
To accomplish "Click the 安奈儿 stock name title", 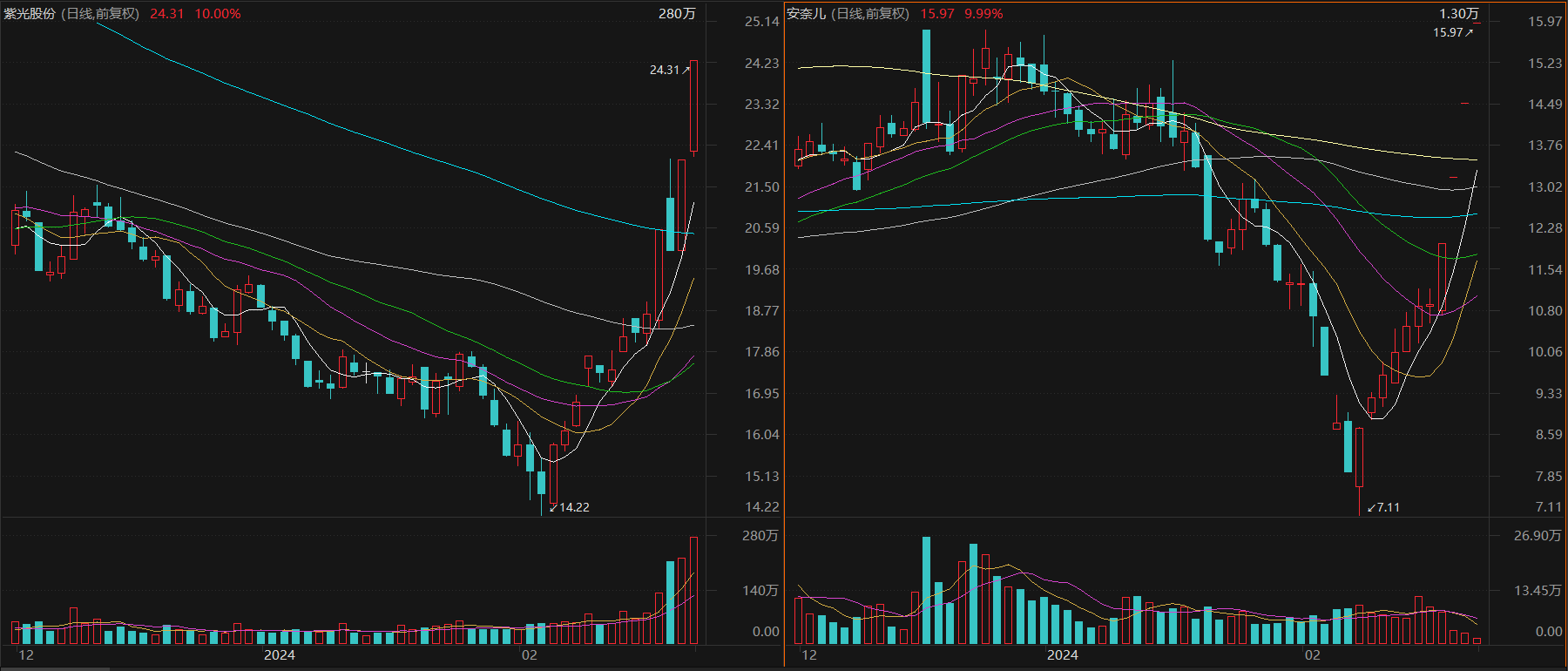I will (806, 14).
